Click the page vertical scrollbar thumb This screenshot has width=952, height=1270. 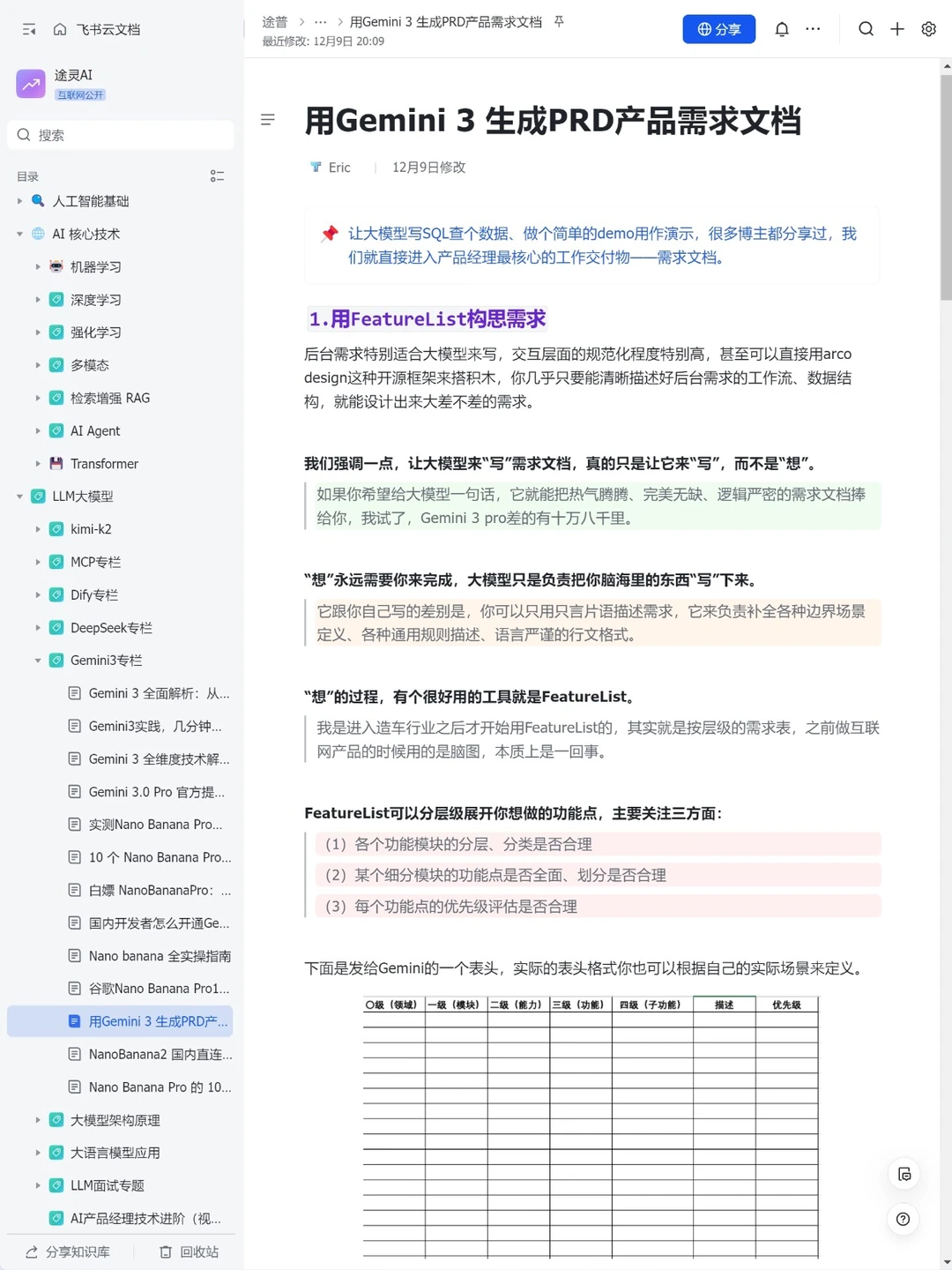(x=946, y=187)
